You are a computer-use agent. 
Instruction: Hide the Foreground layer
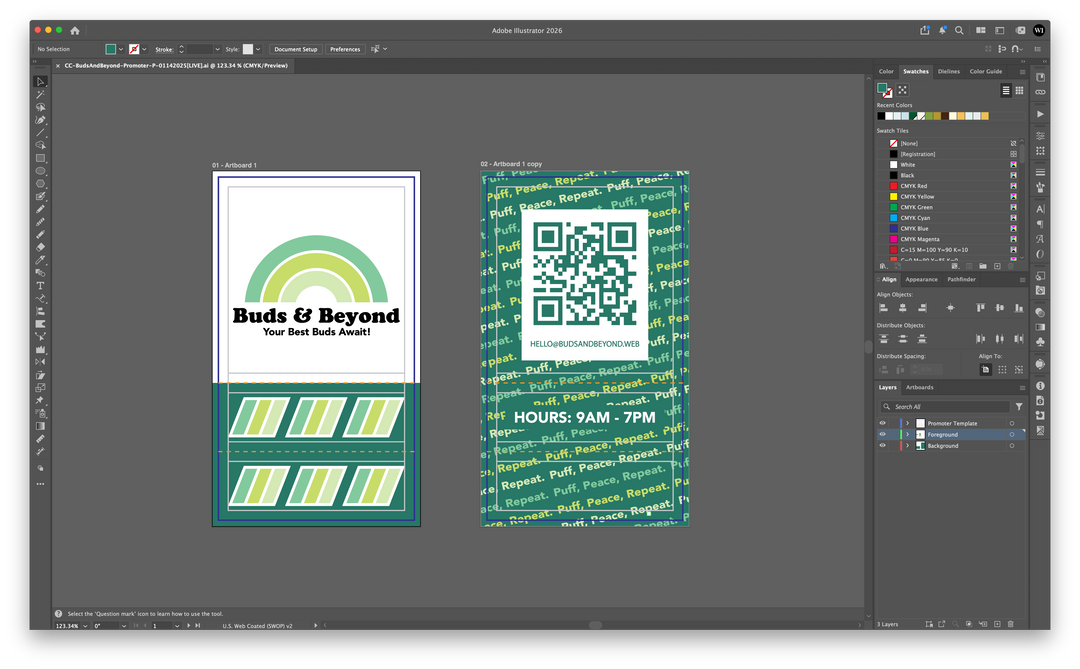pos(882,435)
